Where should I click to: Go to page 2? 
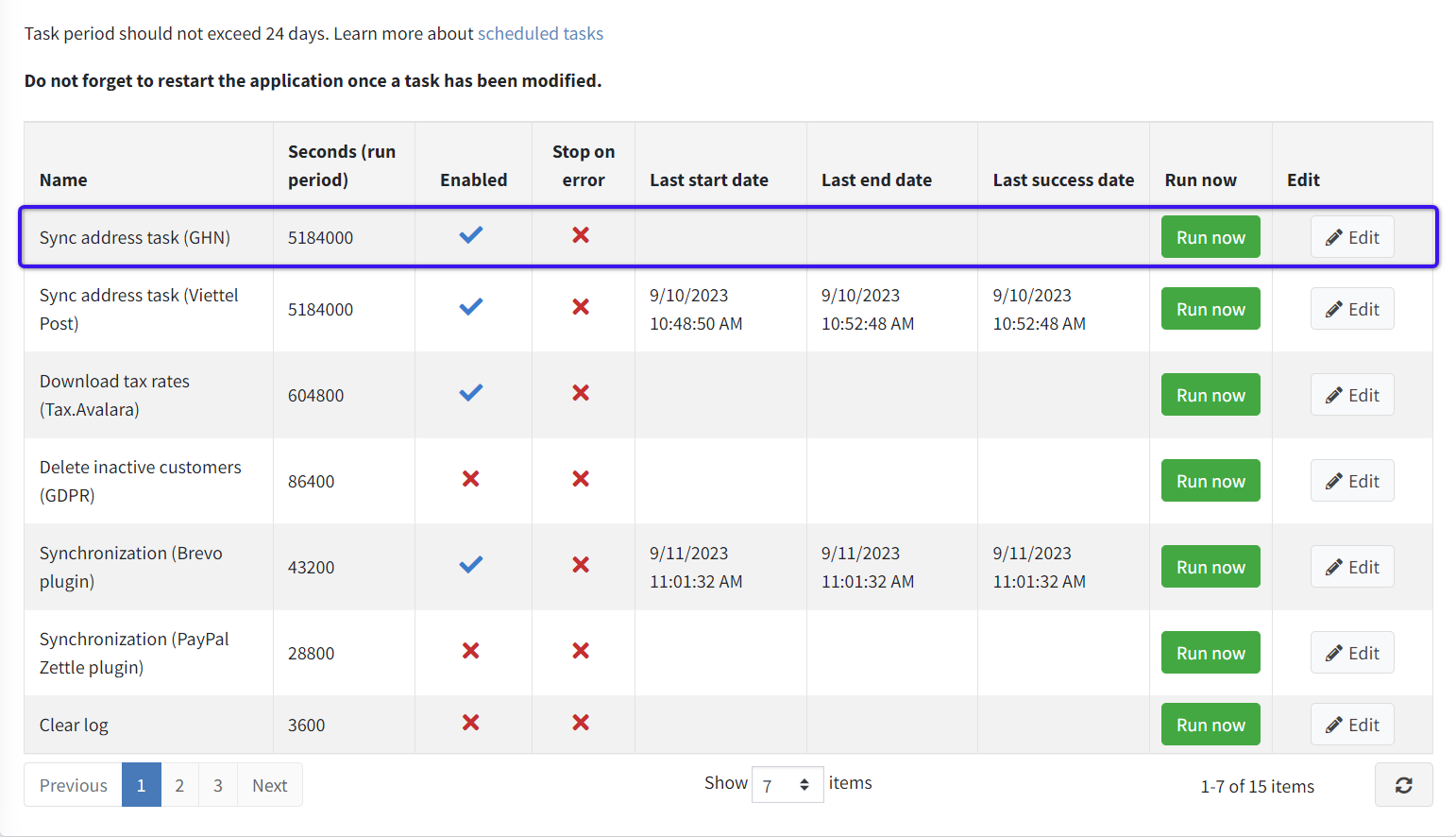[x=179, y=785]
